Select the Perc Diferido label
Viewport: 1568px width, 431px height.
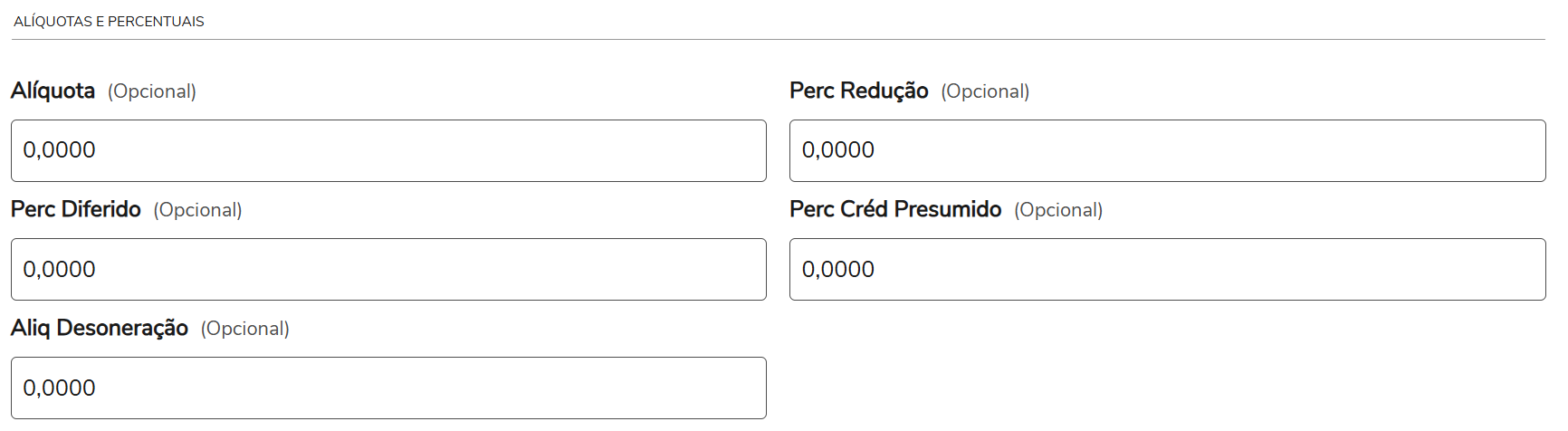(x=76, y=209)
